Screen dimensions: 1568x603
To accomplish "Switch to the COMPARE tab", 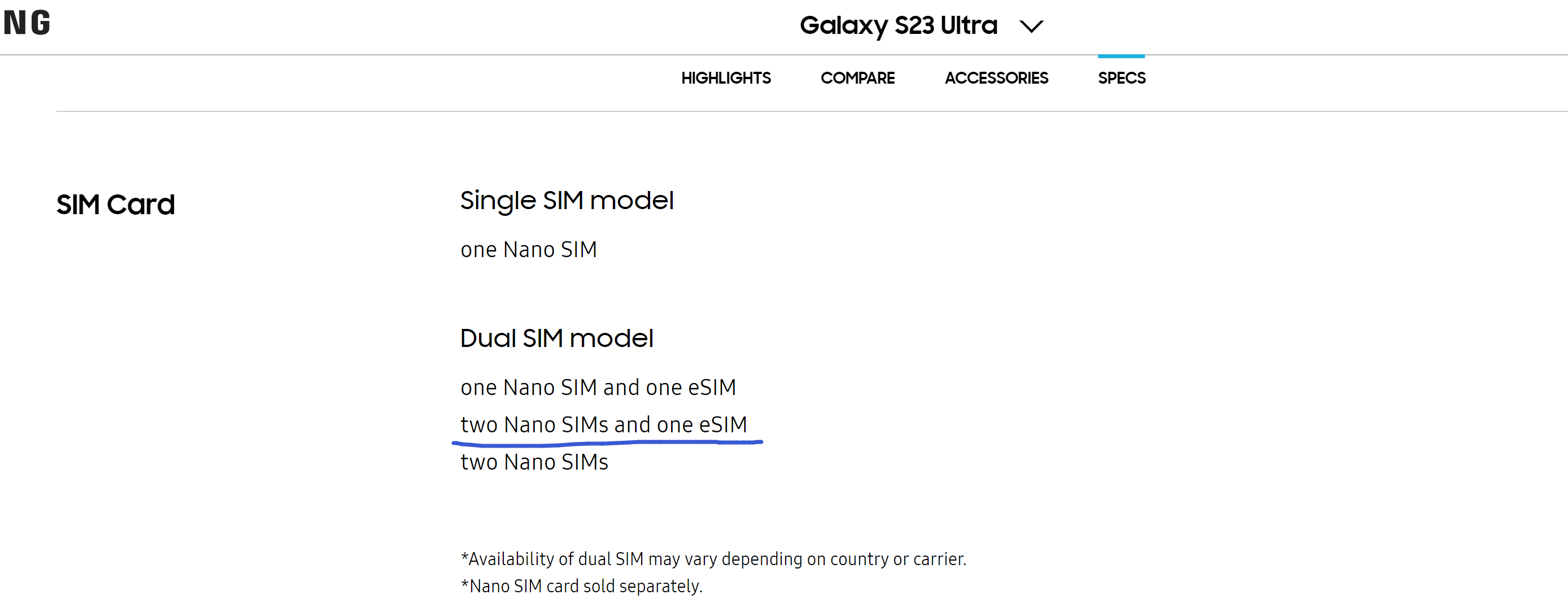I will [x=857, y=78].
